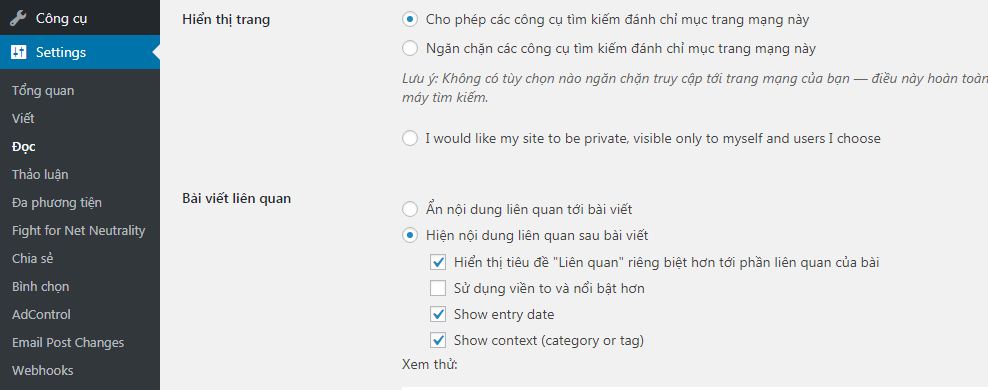The height and width of the screenshot is (390, 988).
Task: Click the Settings sliders icon
Action: 18,52
